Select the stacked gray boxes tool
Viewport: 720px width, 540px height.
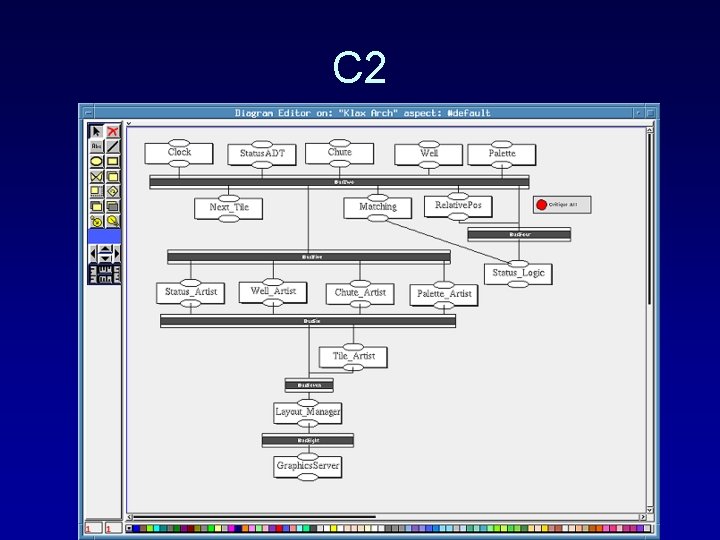pyautogui.click(x=112, y=206)
